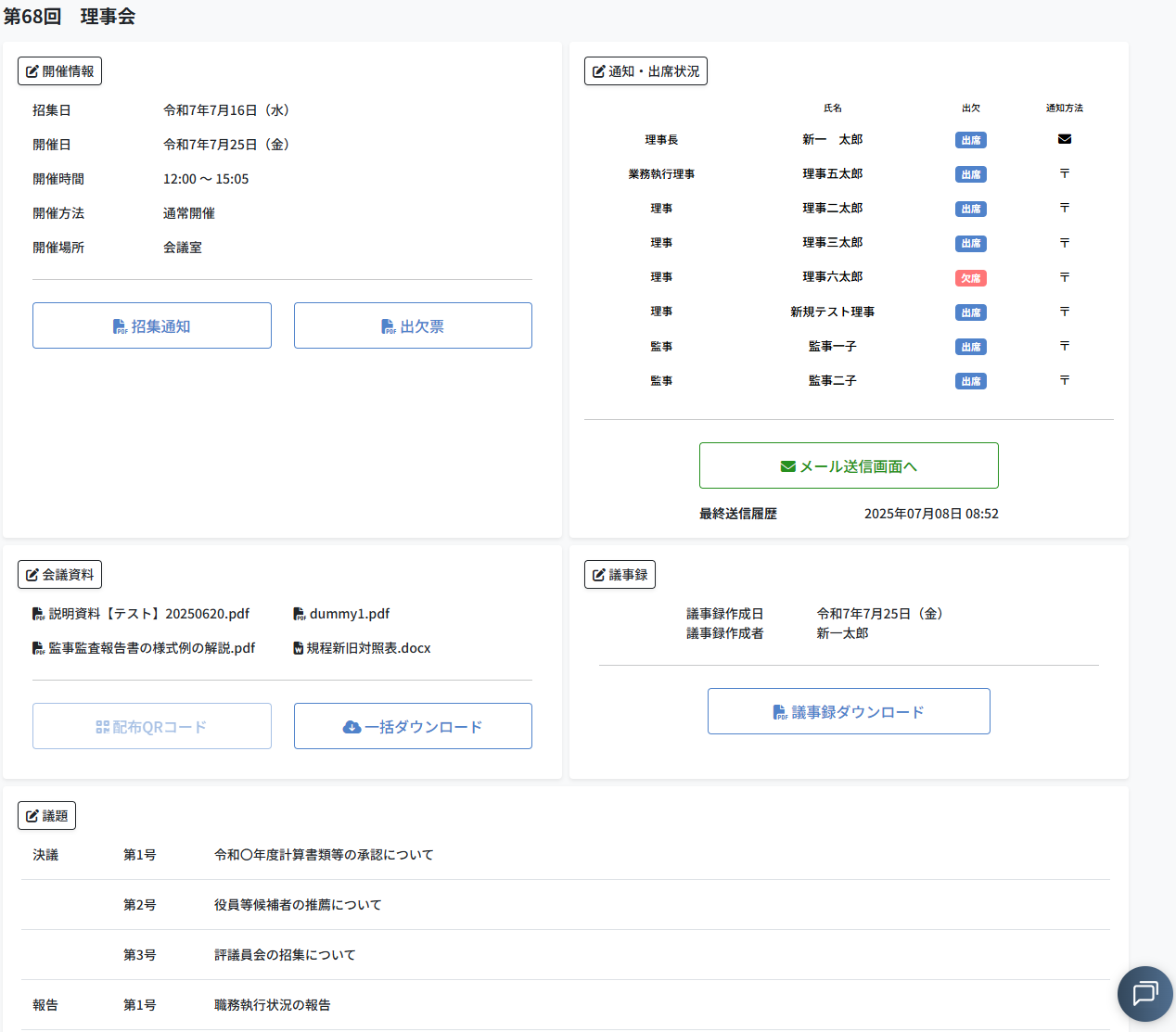Click postal mark icon for 理事五太郎
Image resolution: width=1176 pixels, height=1032 pixels.
pos(1064,173)
